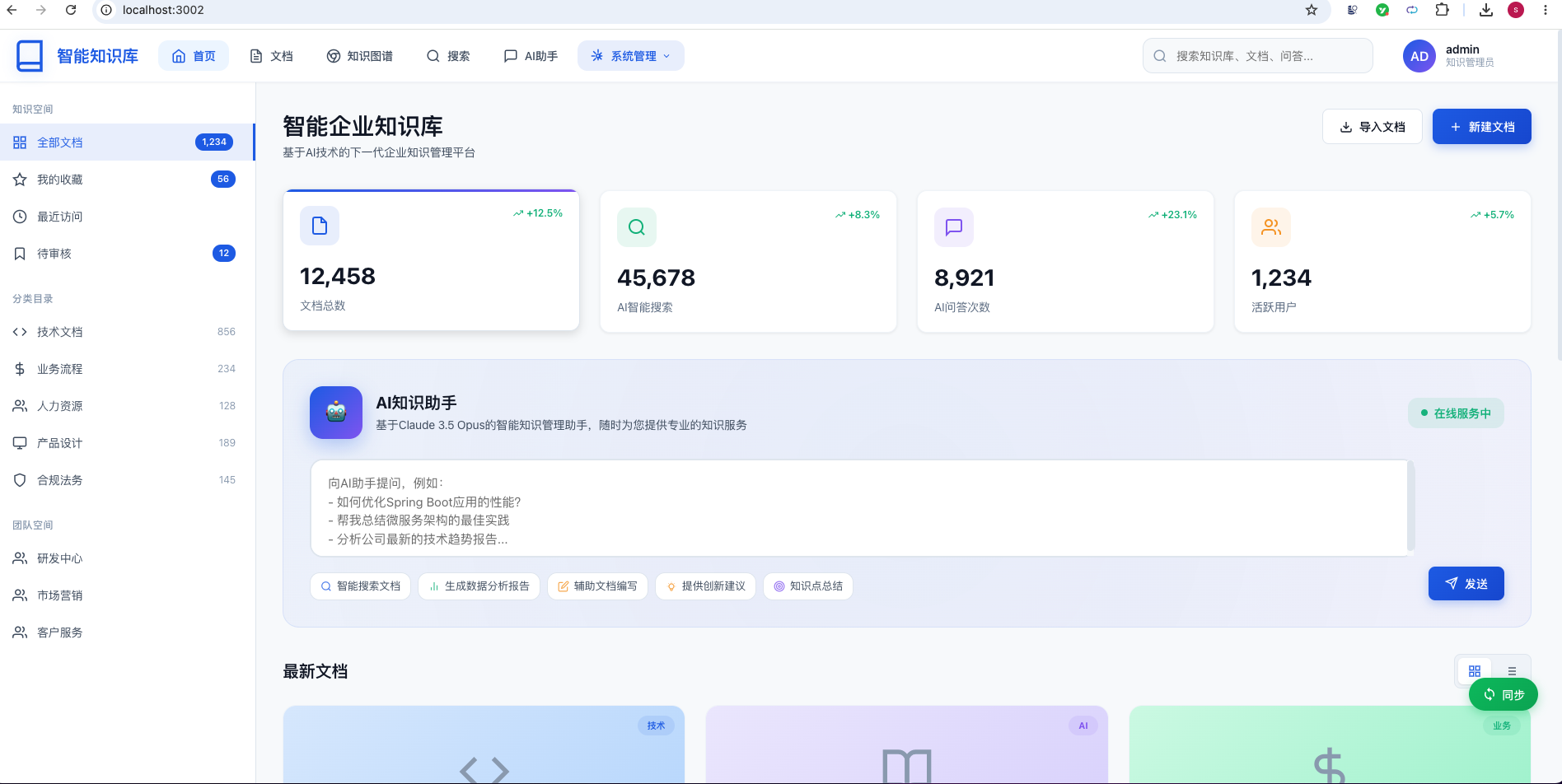Select 全部文档 in sidebar
1562x784 pixels.
pos(127,142)
